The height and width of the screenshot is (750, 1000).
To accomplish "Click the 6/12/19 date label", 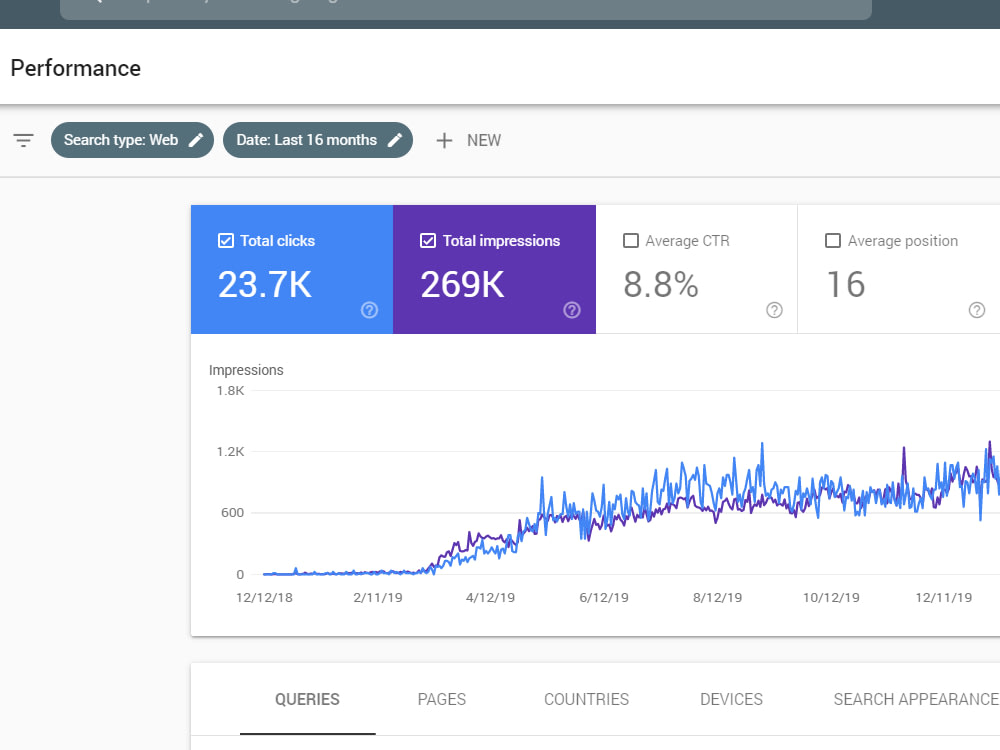I will click(604, 598).
